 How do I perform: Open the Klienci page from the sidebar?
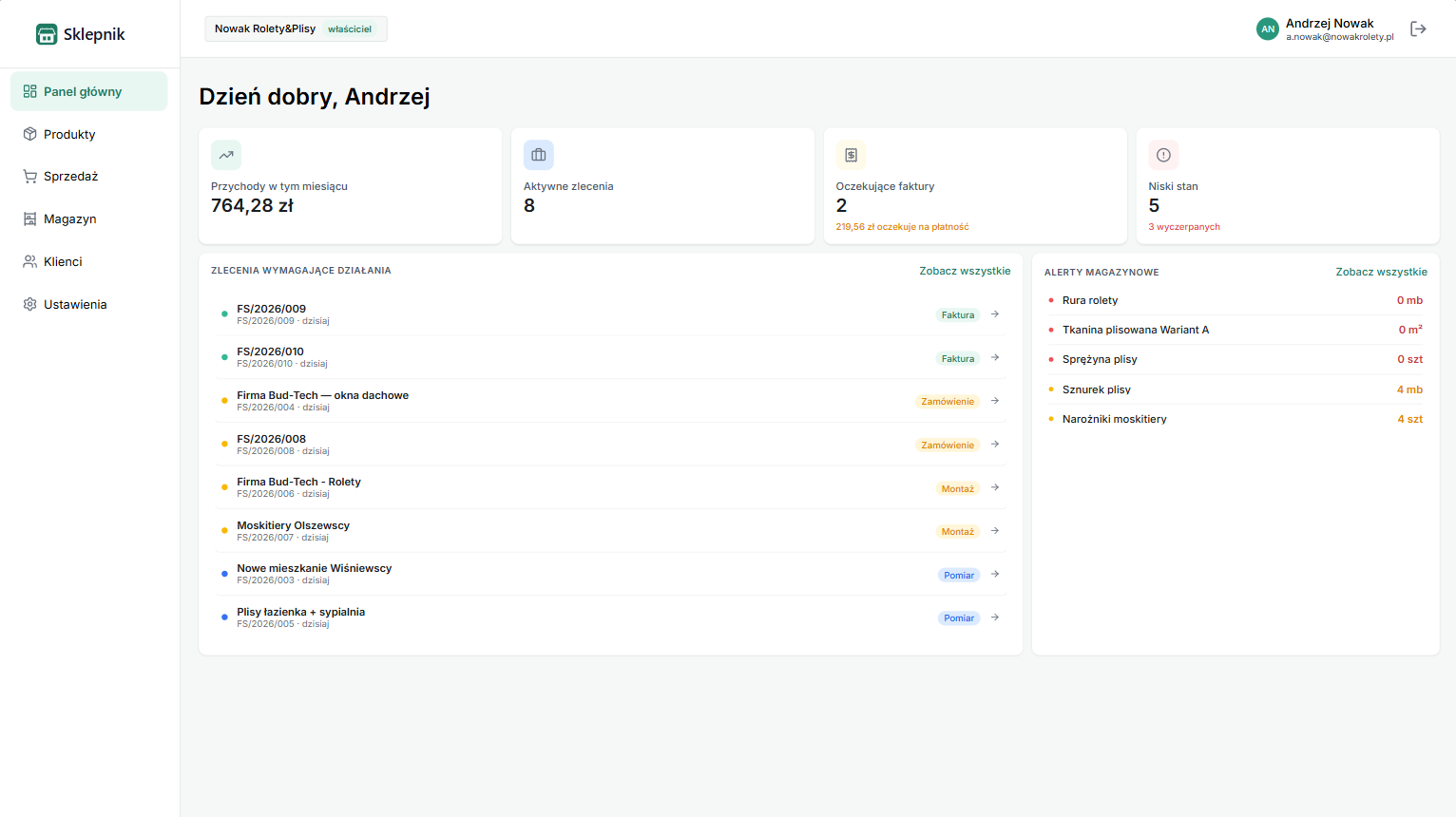click(63, 262)
